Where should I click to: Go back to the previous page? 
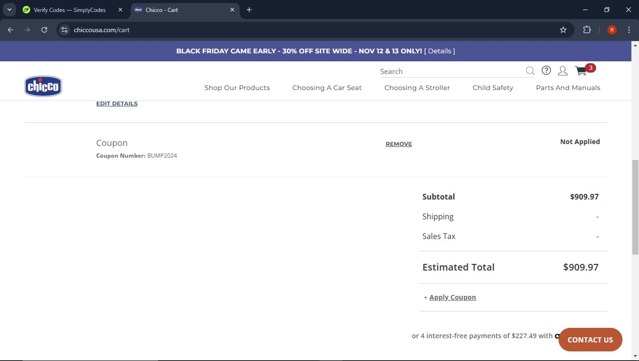tap(11, 30)
